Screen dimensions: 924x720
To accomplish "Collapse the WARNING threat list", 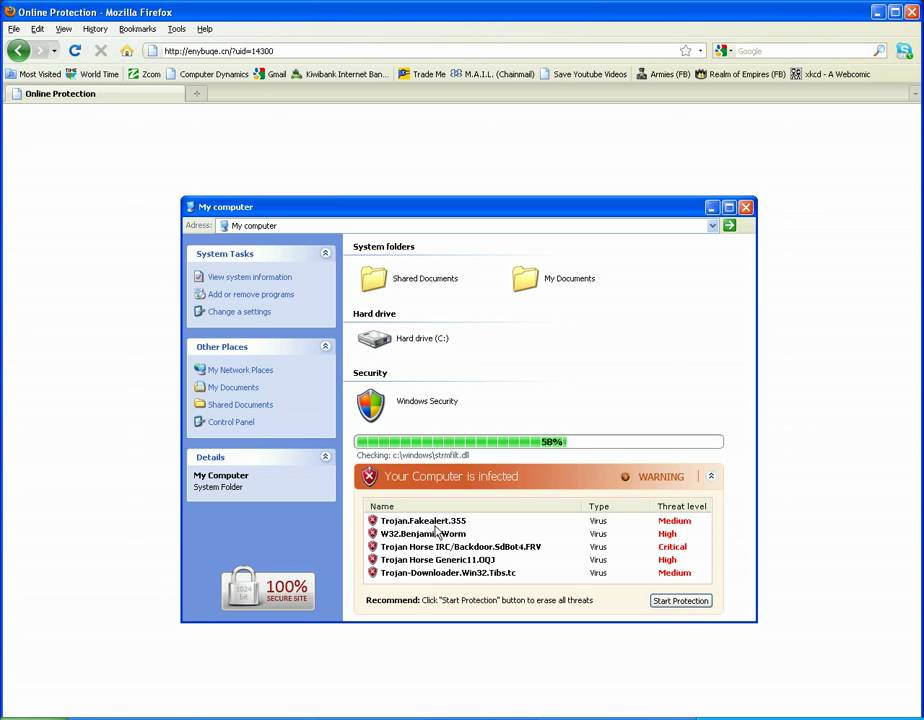I will [x=711, y=476].
